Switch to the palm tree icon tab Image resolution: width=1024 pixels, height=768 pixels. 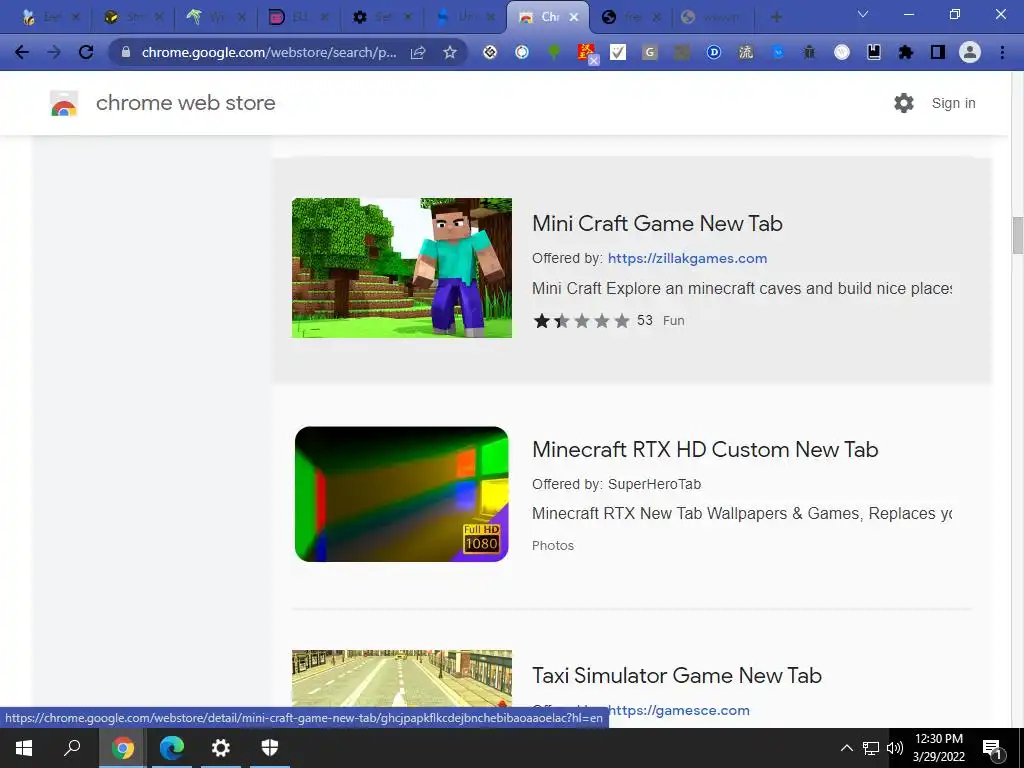[215, 18]
